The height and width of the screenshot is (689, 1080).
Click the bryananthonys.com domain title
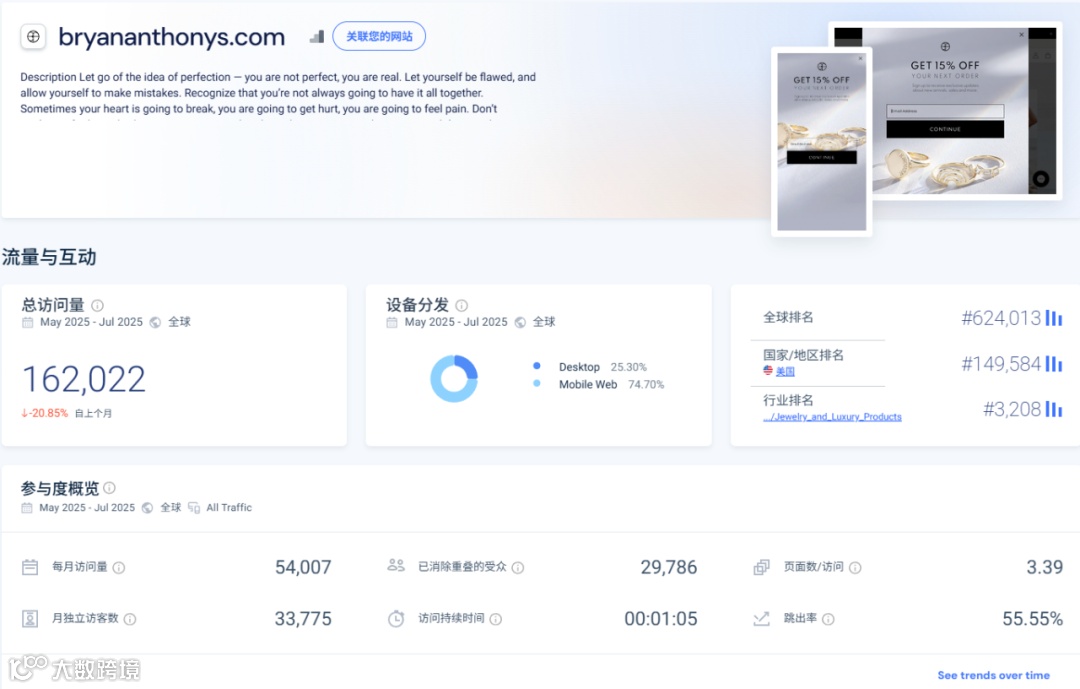point(172,37)
